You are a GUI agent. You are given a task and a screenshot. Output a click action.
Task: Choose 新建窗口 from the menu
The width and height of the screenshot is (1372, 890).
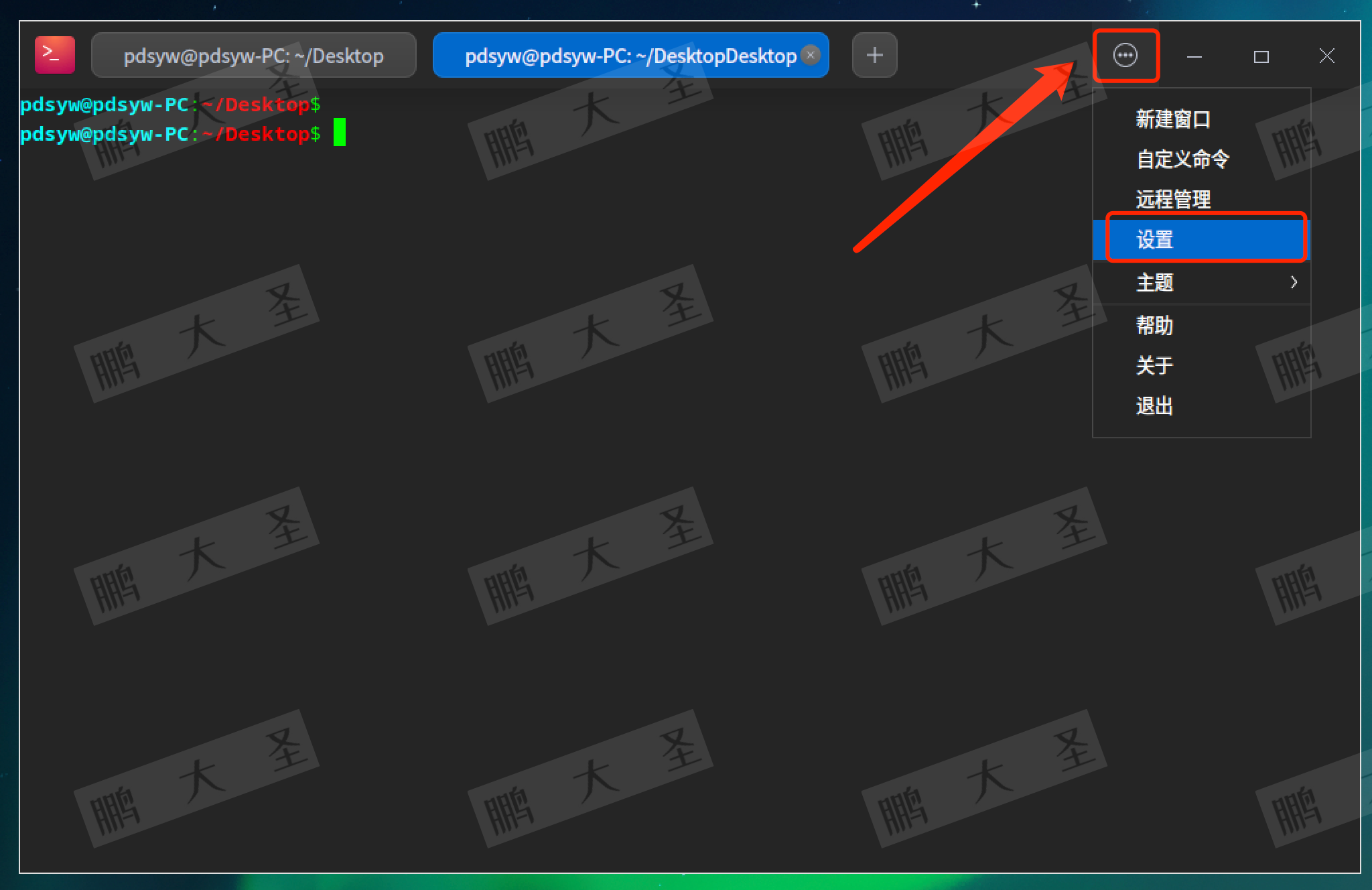tap(1173, 119)
